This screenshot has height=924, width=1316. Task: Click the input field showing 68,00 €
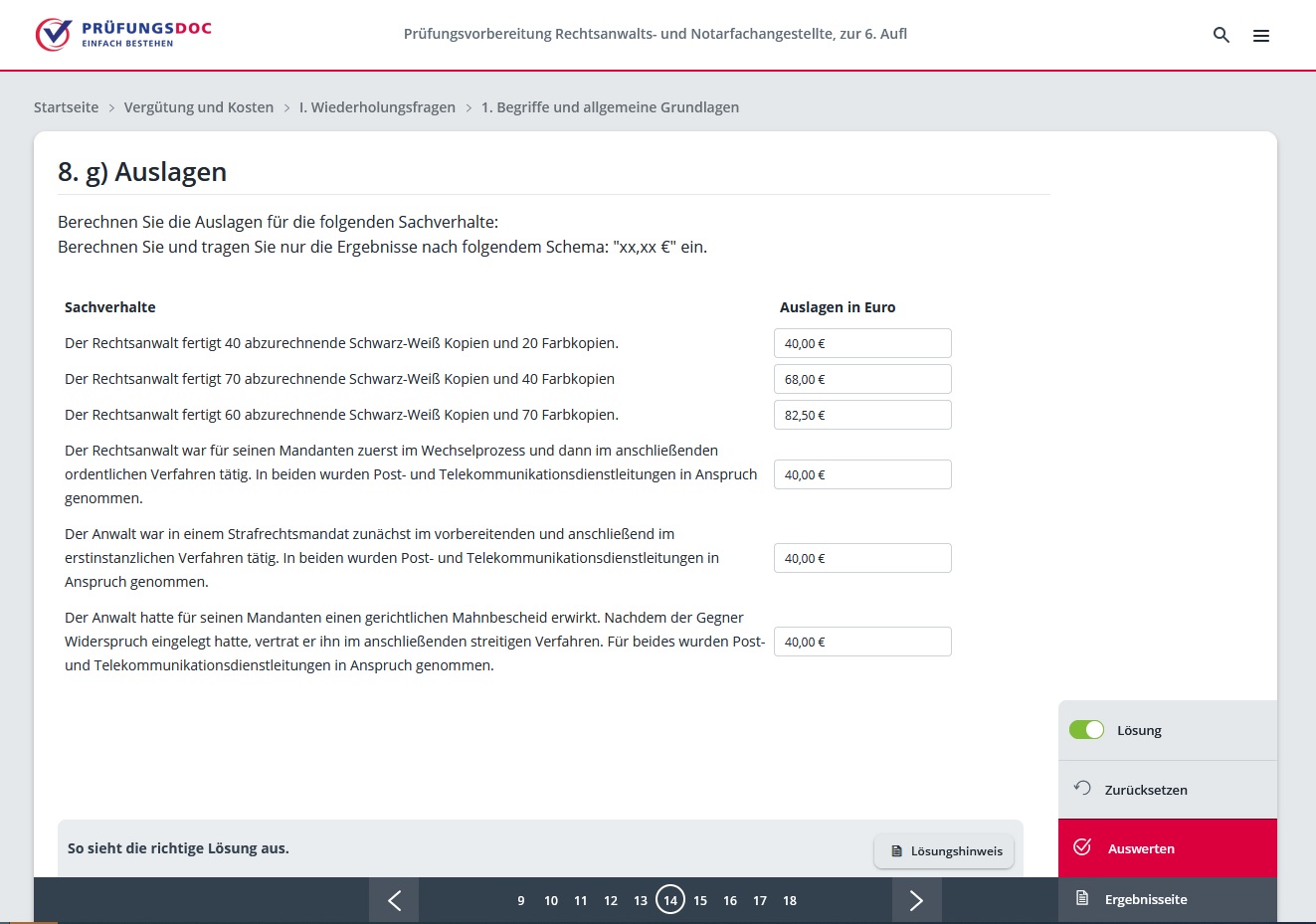(861, 379)
